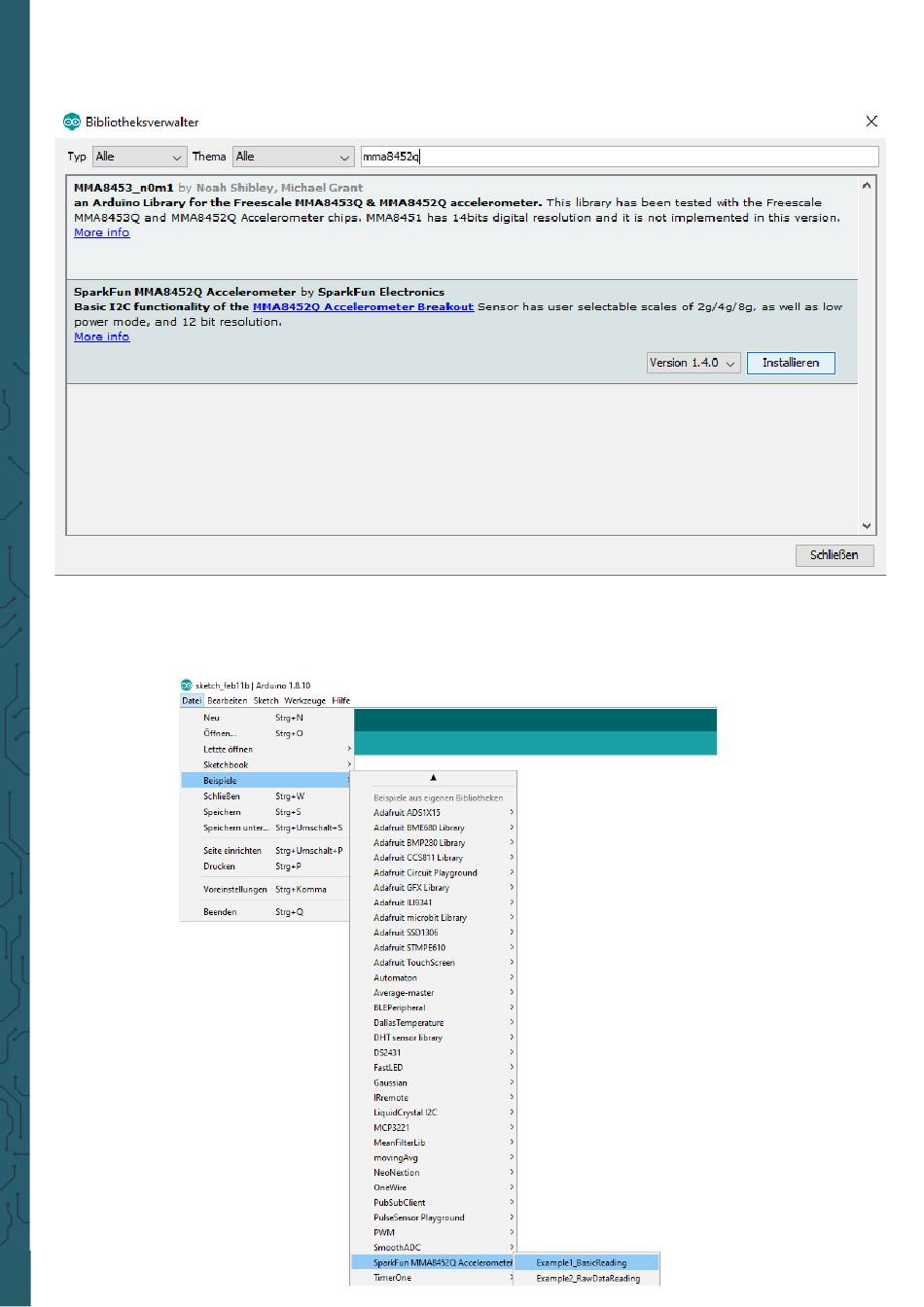The image size is (924, 1307).
Task: Choose Schließen from the Datei menu
Action: click(x=266, y=796)
